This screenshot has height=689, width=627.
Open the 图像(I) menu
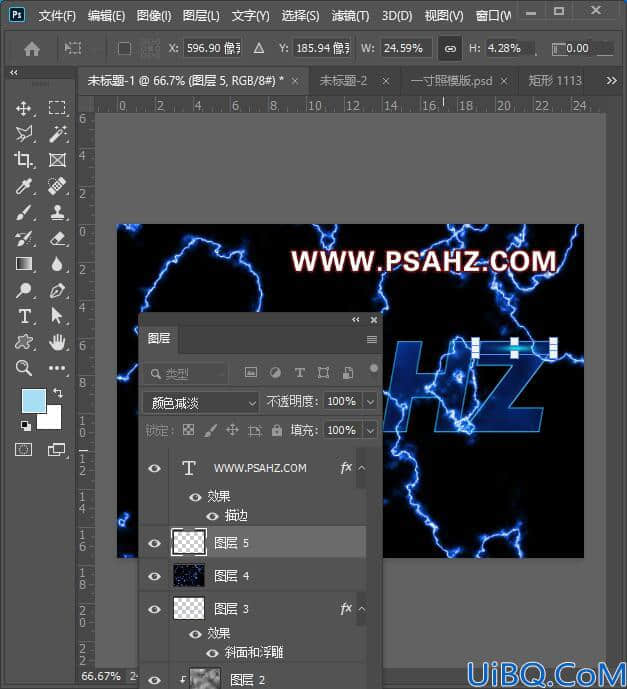coord(154,16)
